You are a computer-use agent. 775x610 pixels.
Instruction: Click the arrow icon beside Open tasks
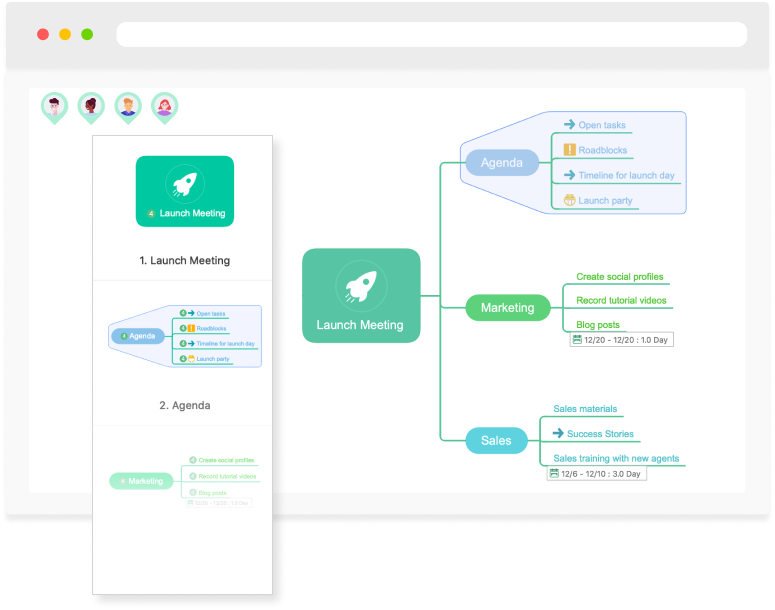tap(569, 125)
